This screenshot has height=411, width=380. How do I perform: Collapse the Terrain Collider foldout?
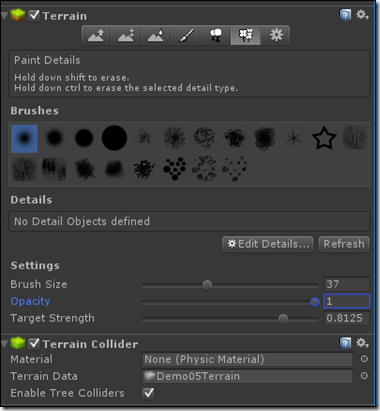(x=4, y=344)
